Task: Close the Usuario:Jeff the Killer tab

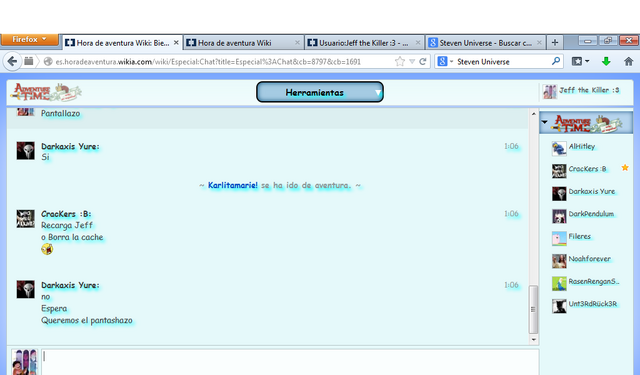Action: tap(418, 42)
